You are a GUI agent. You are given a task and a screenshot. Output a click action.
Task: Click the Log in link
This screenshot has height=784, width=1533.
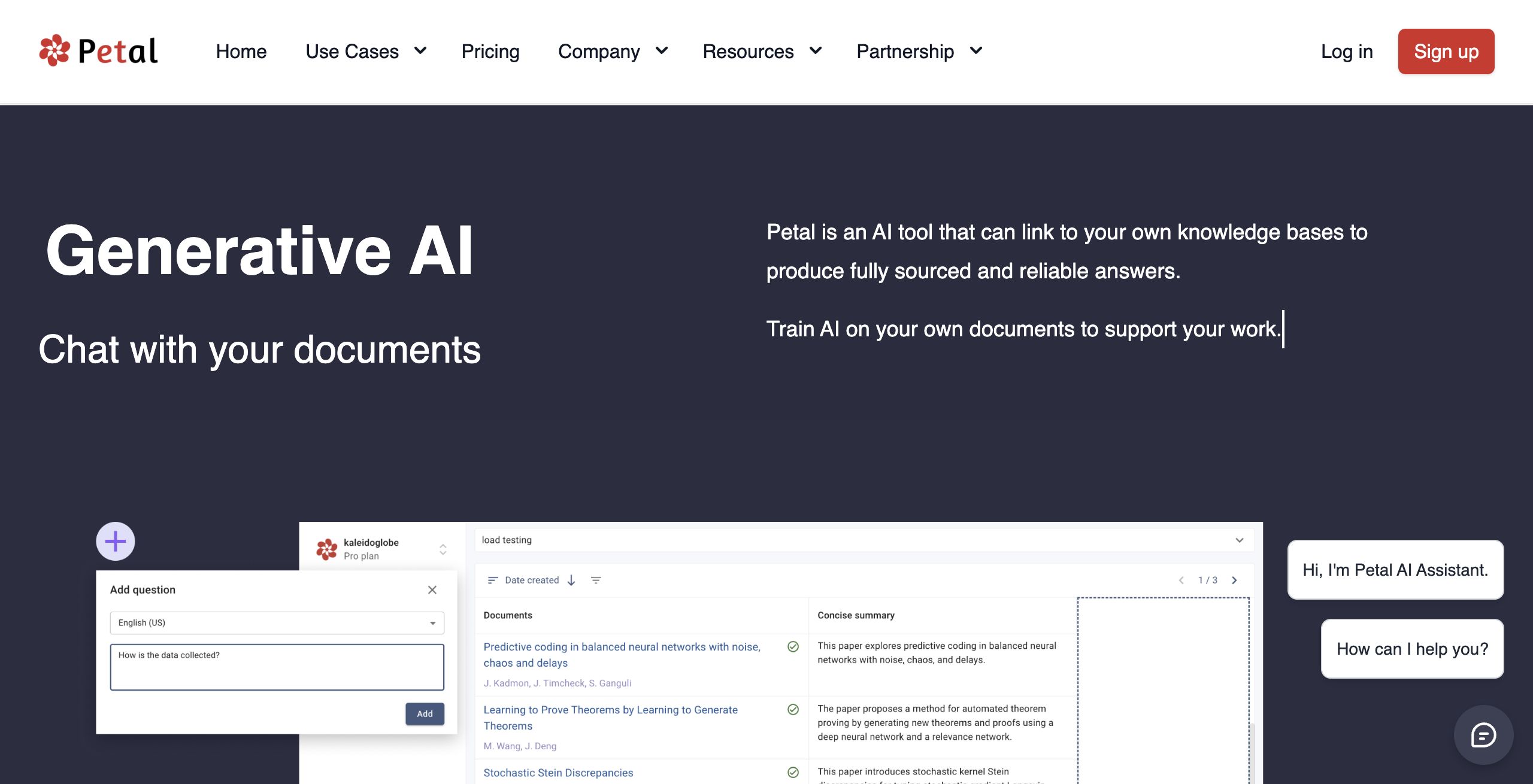1346,51
